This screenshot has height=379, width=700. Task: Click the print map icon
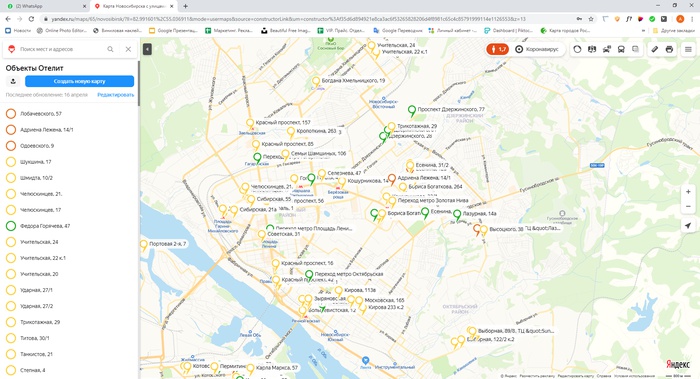coord(669,49)
